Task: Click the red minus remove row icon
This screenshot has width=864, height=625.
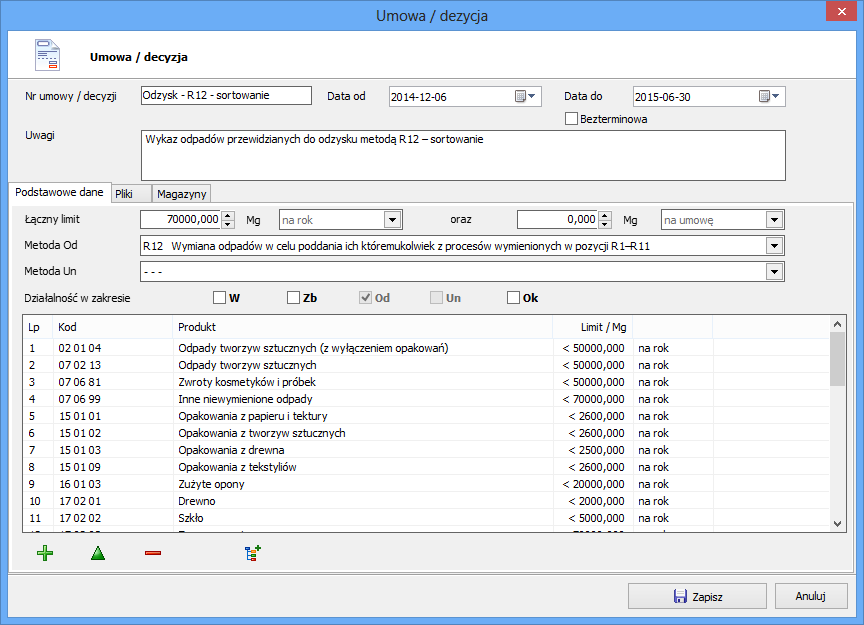Action: point(152,553)
